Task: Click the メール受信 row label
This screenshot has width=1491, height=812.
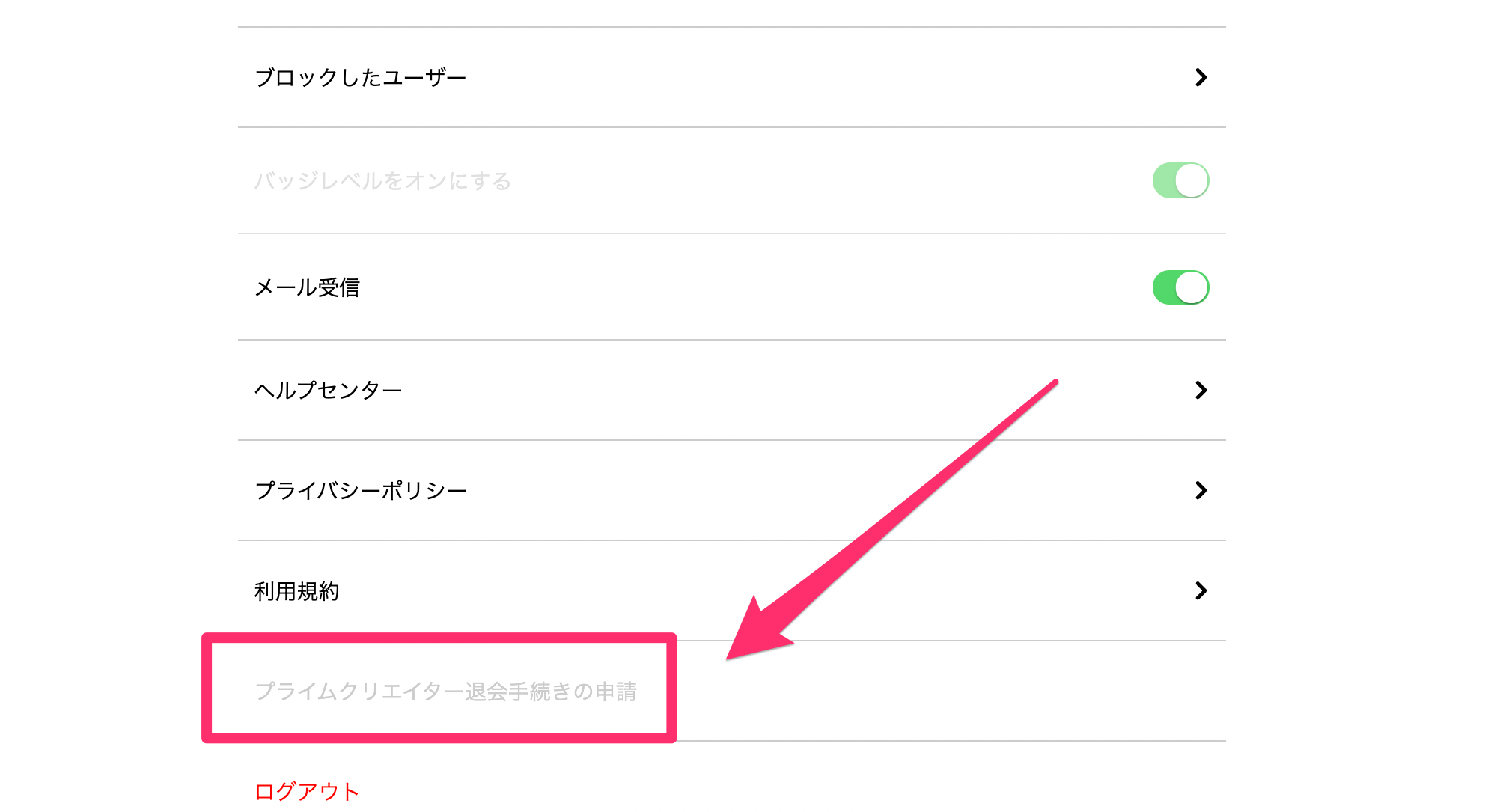Action: click(307, 287)
